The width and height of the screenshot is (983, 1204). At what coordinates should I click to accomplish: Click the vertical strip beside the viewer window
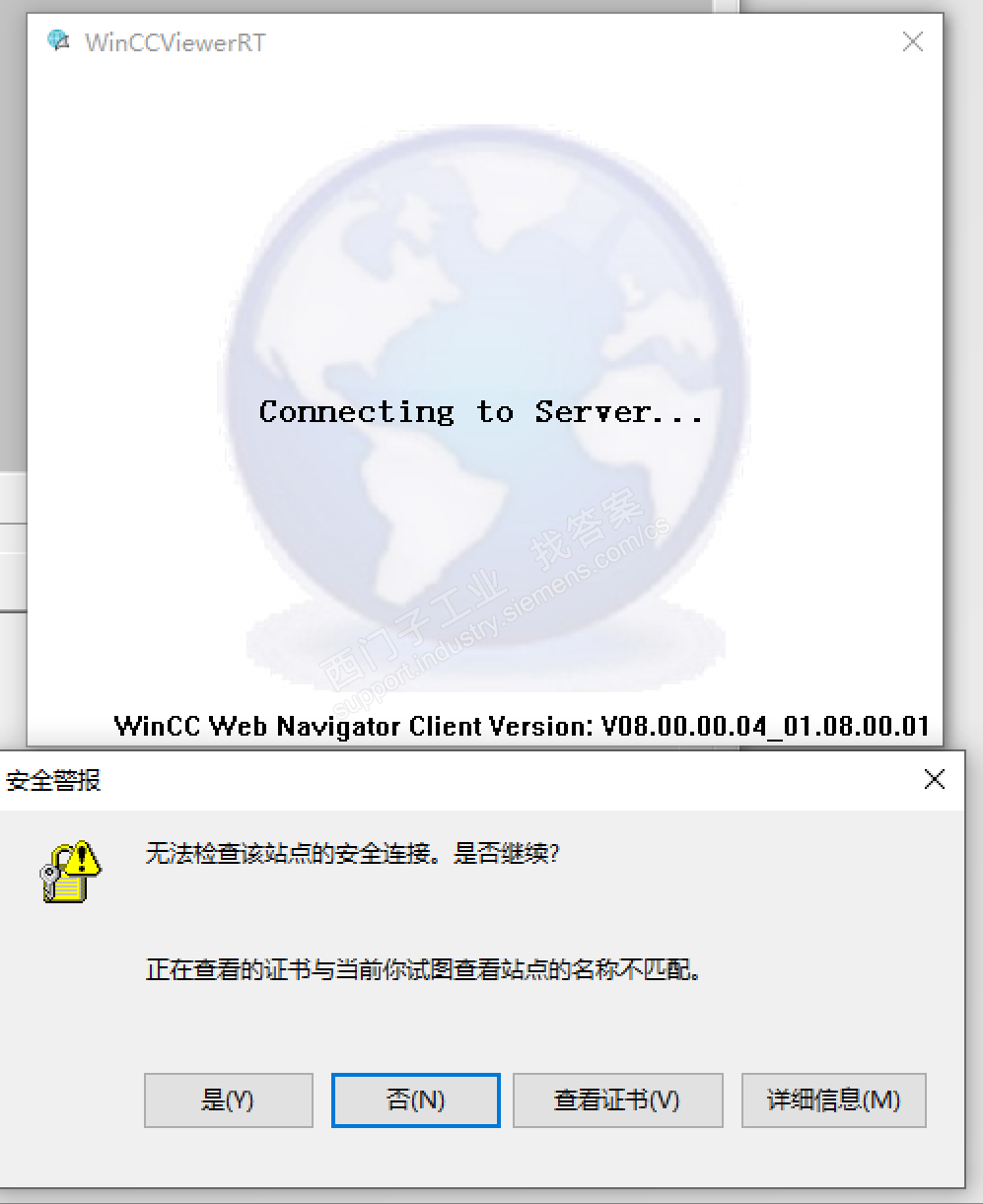[726, 6]
